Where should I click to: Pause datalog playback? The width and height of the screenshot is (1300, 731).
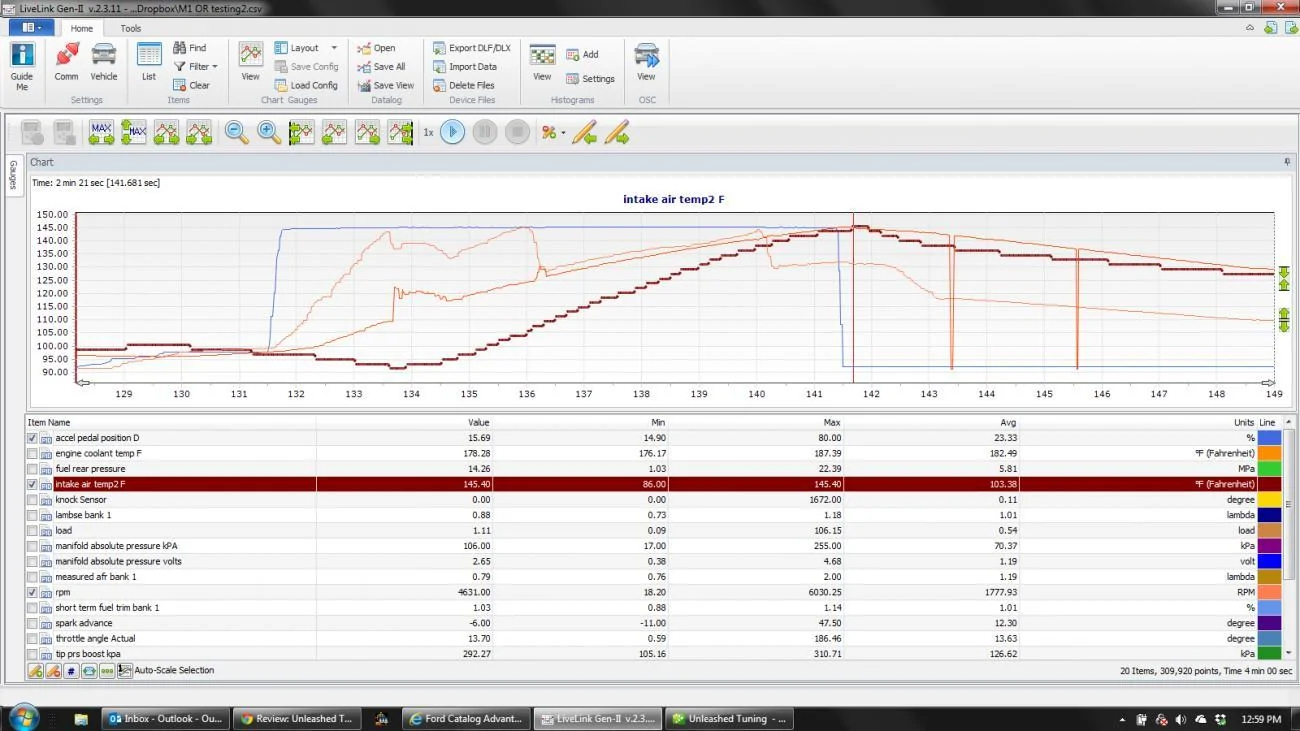pos(485,132)
